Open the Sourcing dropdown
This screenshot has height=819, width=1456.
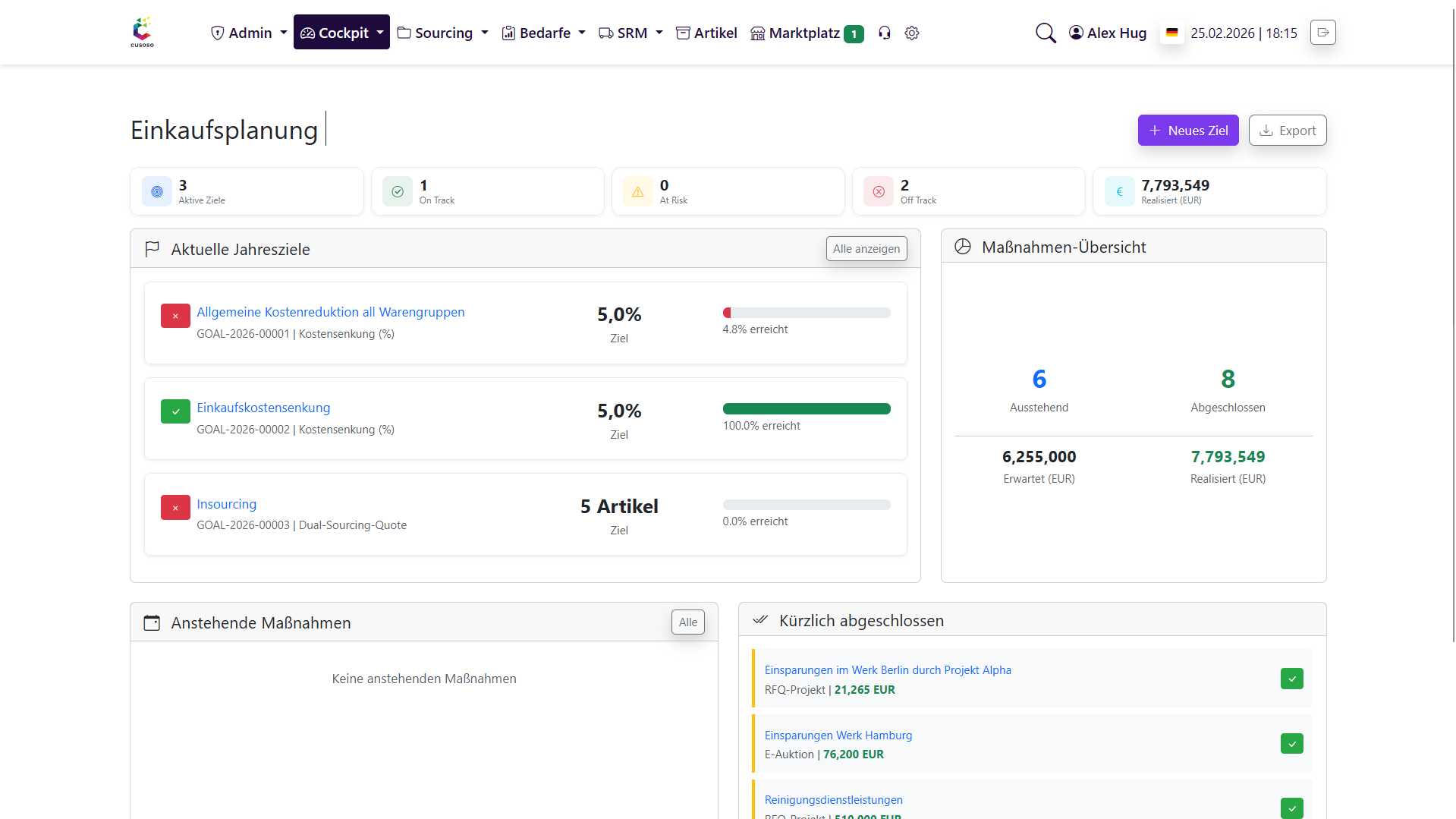tap(442, 33)
